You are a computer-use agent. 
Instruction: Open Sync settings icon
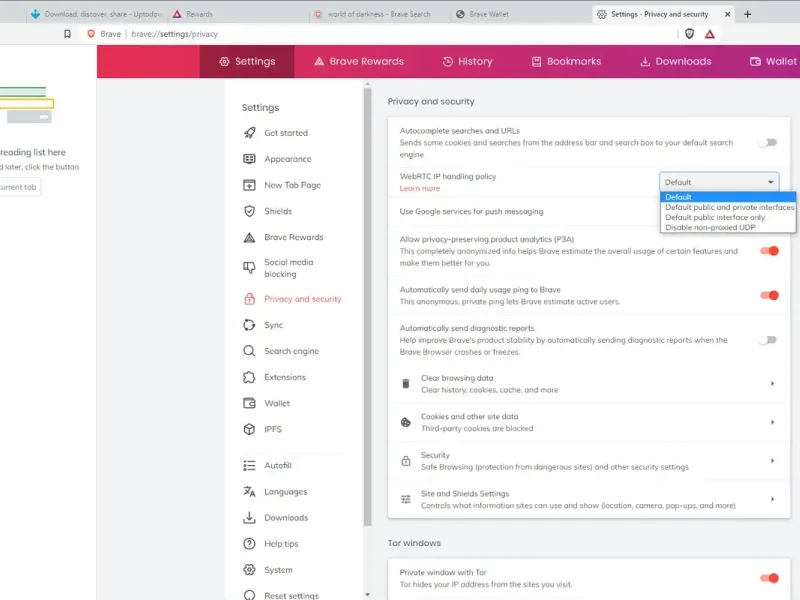(249, 325)
